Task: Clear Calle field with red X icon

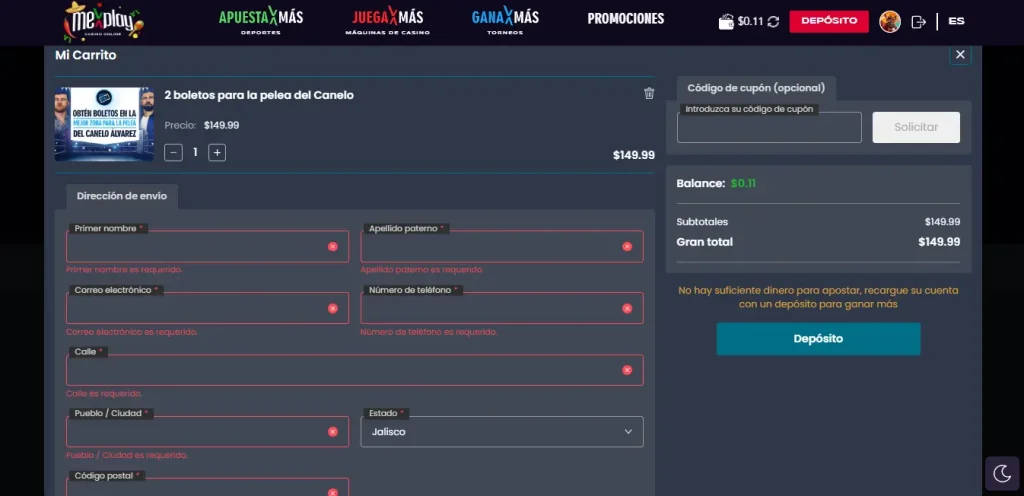Action: 627,370
